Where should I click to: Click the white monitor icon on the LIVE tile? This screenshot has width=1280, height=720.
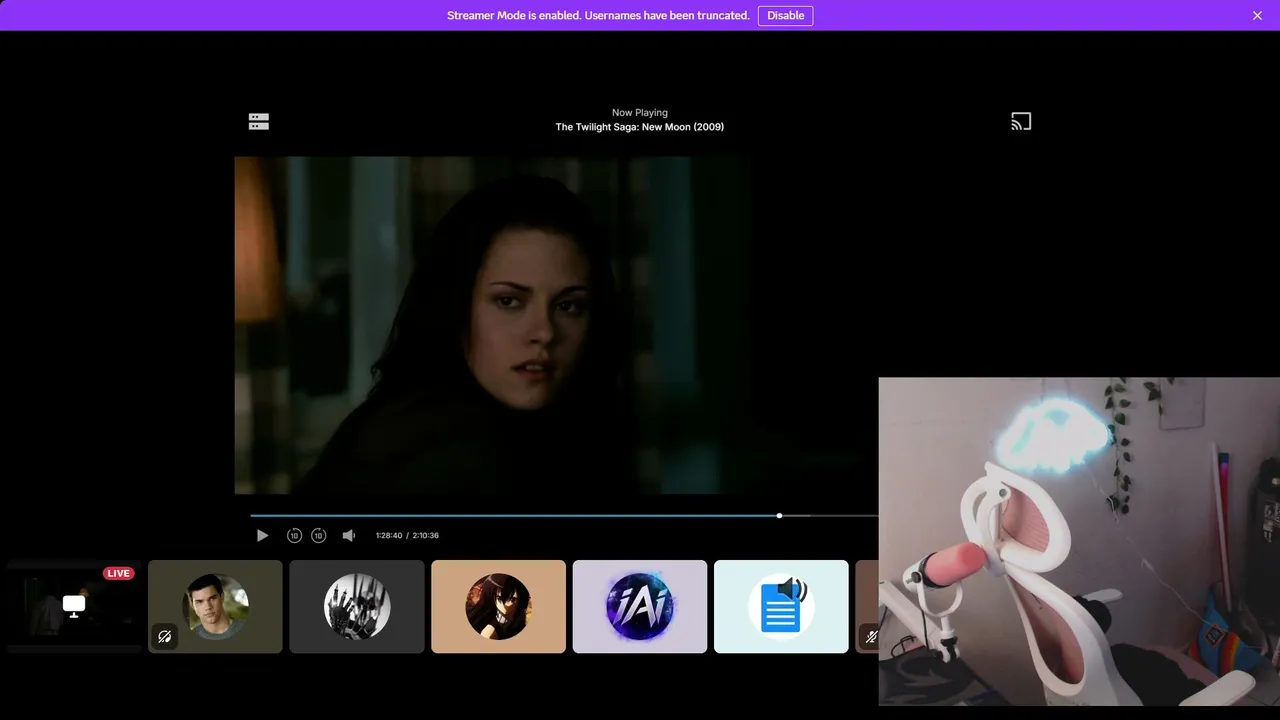click(74, 606)
